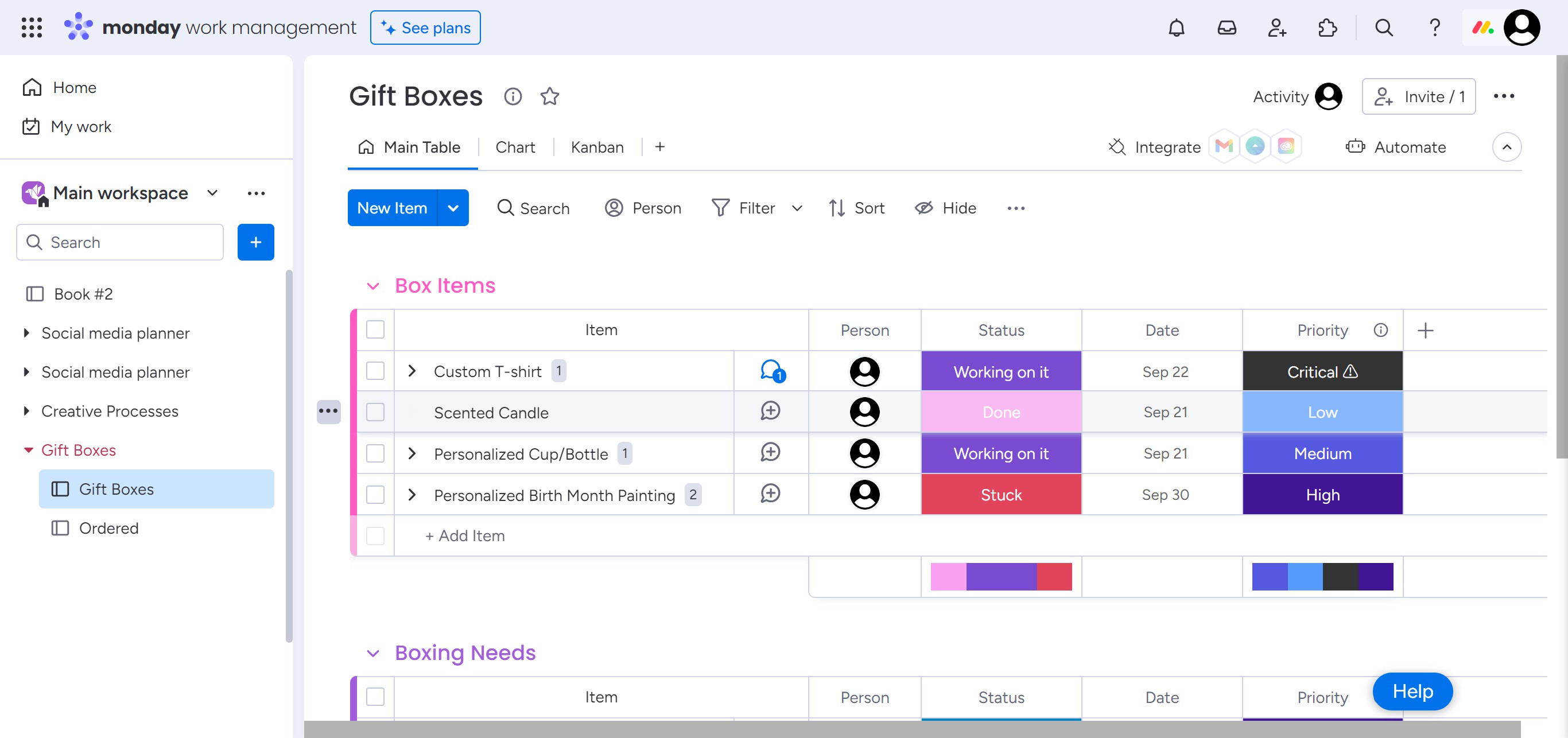This screenshot has height=738, width=1568.
Task: Expand Custom T-shirt subitems
Action: (x=412, y=371)
